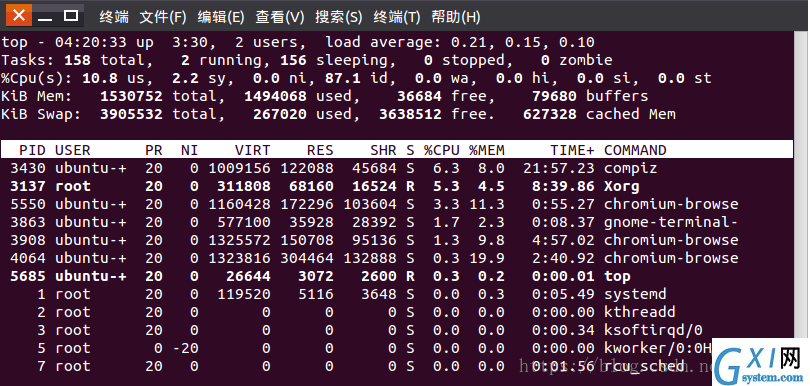Image resolution: width=810 pixels, height=386 pixels.
Task: Open the 终端(T) menu
Action: point(397,17)
